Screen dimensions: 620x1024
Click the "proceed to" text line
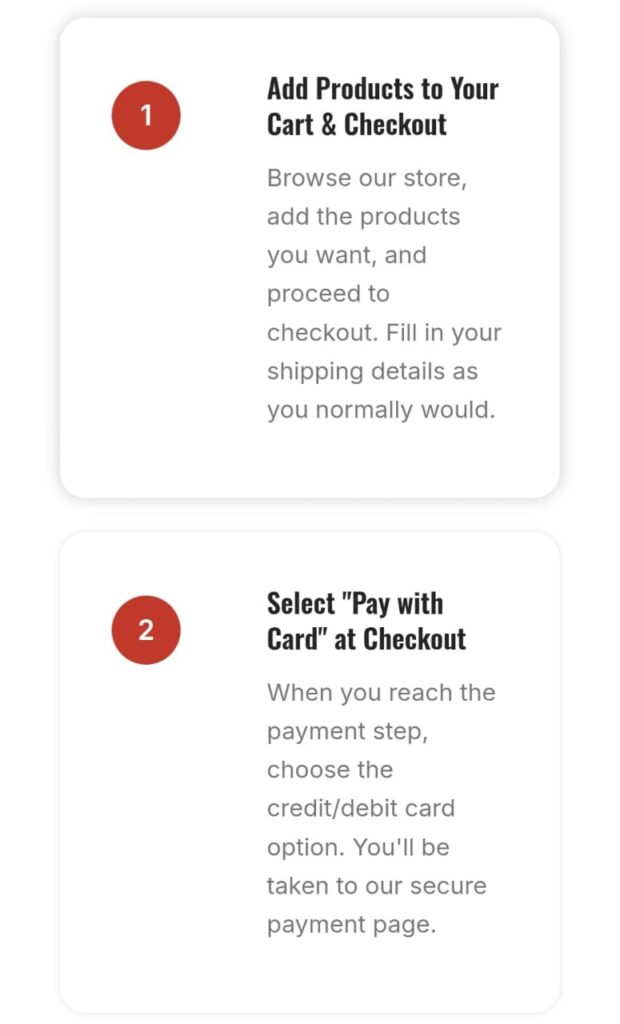click(328, 294)
